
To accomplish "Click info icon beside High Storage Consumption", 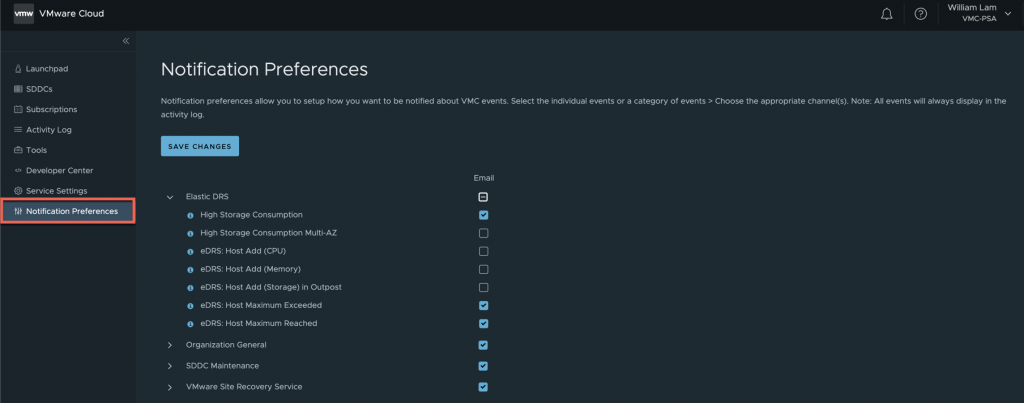I will click(190, 215).
